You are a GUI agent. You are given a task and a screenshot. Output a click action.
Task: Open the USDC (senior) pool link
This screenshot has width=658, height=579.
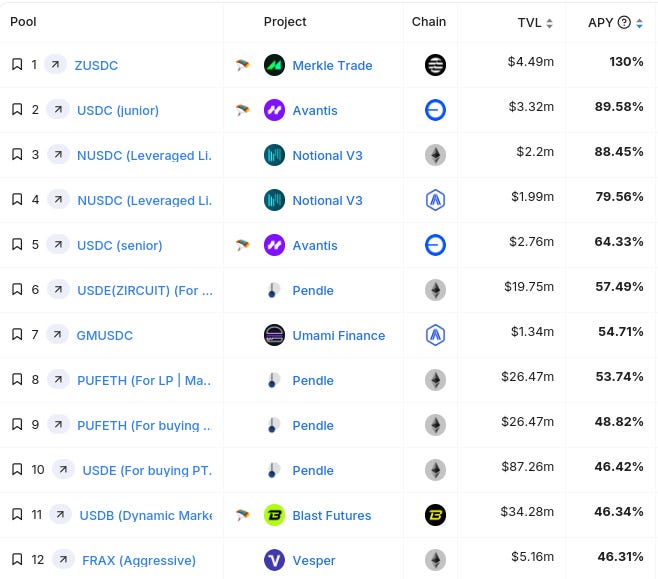click(x=120, y=245)
